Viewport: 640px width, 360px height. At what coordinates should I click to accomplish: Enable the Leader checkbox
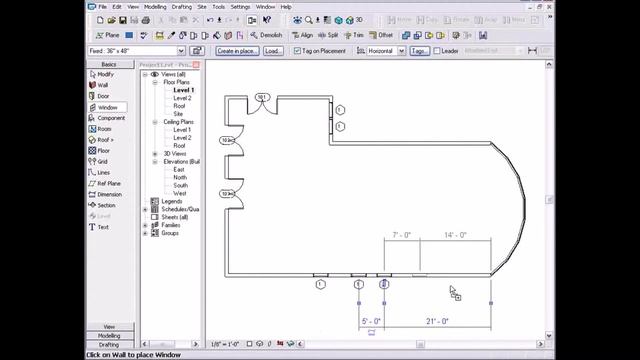[x=437, y=51]
